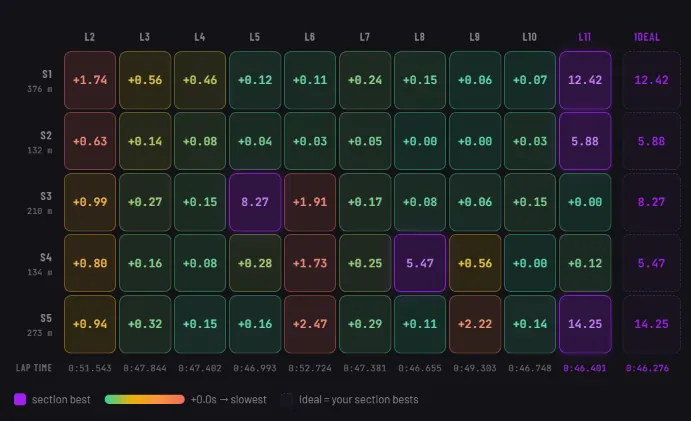Click the purple 0:46.401 lap time
This screenshot has width=691, height=421.
pyautogui.click(x=585, y=368)
